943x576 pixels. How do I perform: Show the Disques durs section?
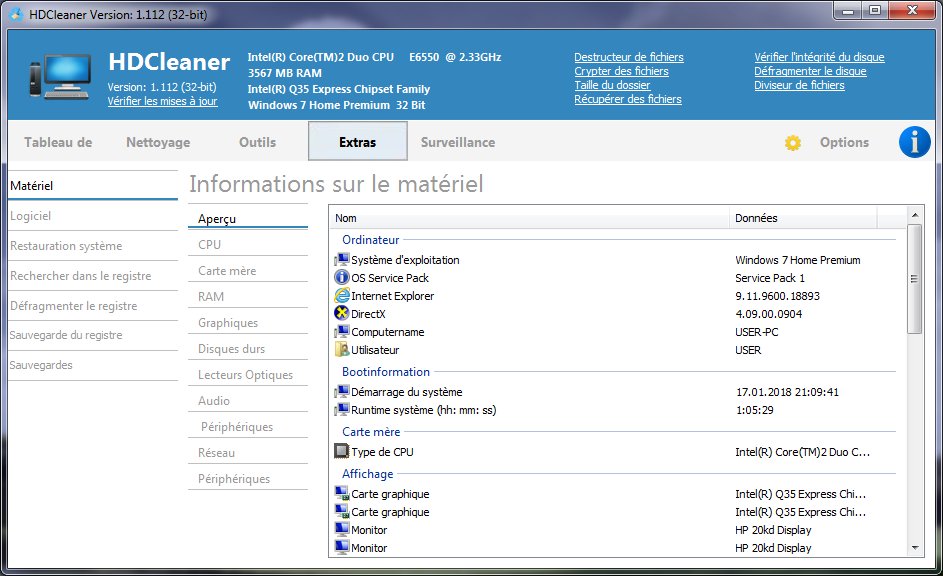coord(248,349)
